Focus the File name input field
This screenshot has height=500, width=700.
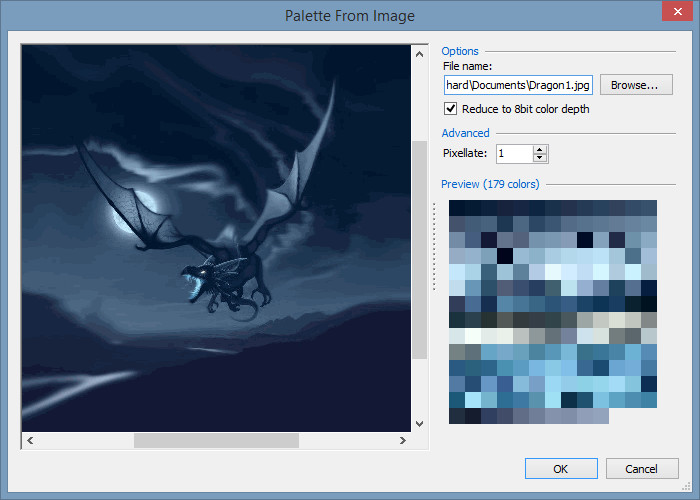tap(518, 85)
